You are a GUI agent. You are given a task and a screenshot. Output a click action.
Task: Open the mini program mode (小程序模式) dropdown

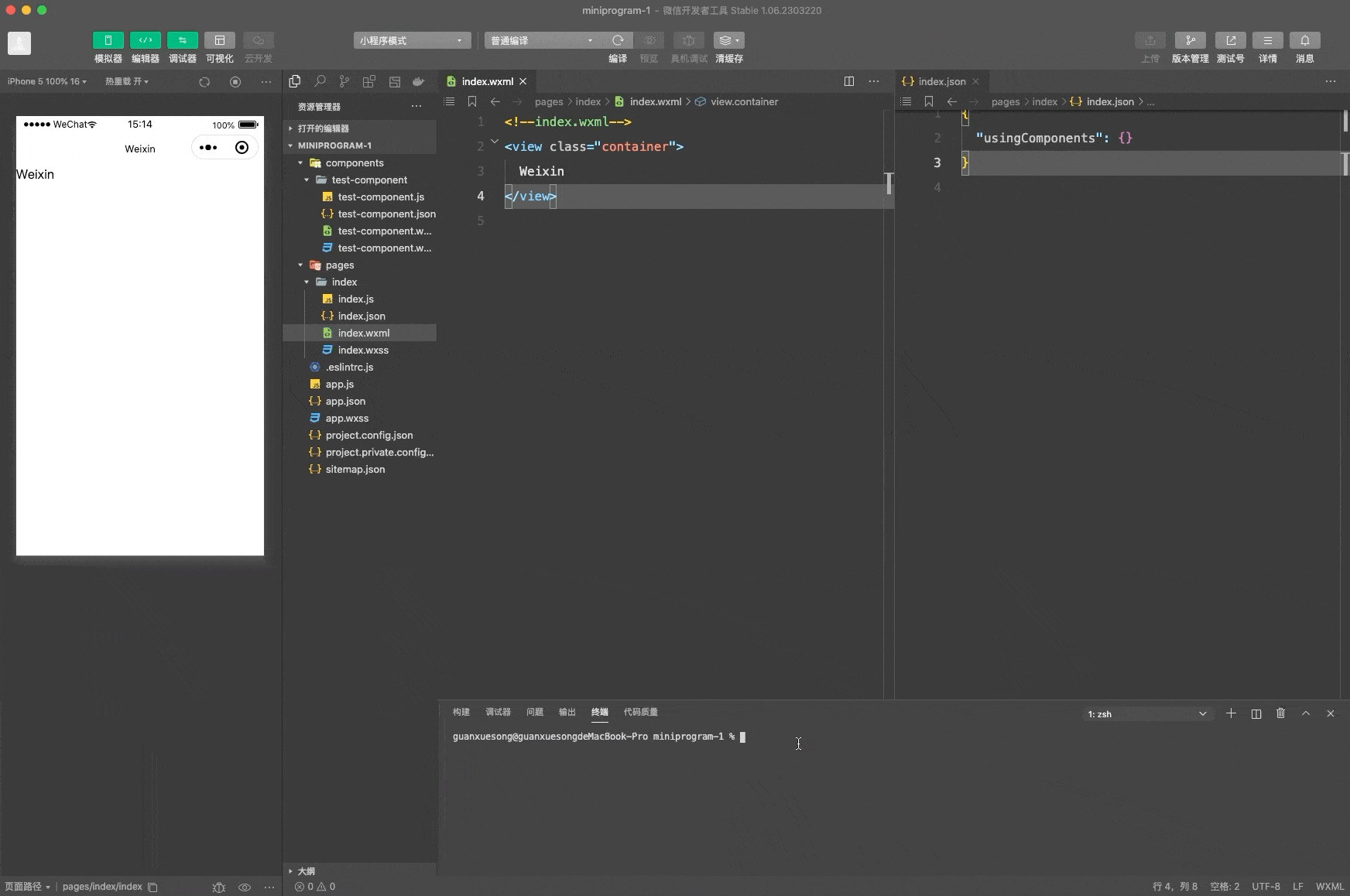pos(412,40)
